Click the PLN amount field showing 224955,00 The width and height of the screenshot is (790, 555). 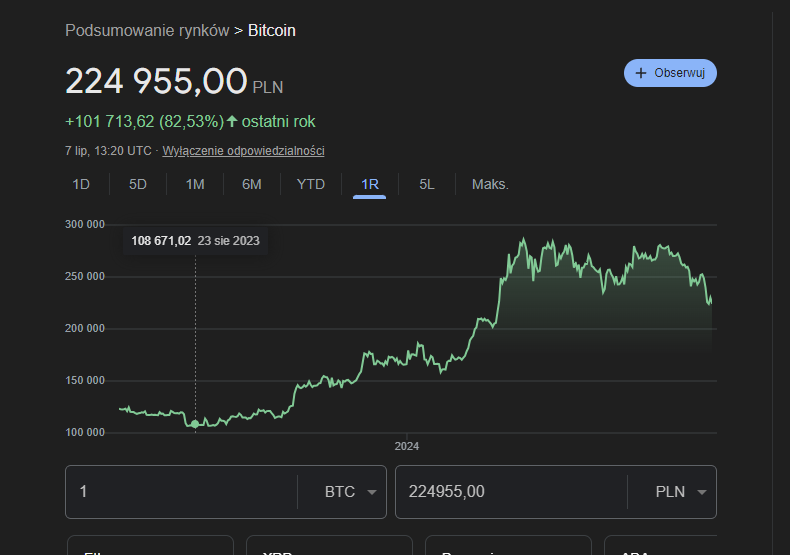click(x=511, y=492)
